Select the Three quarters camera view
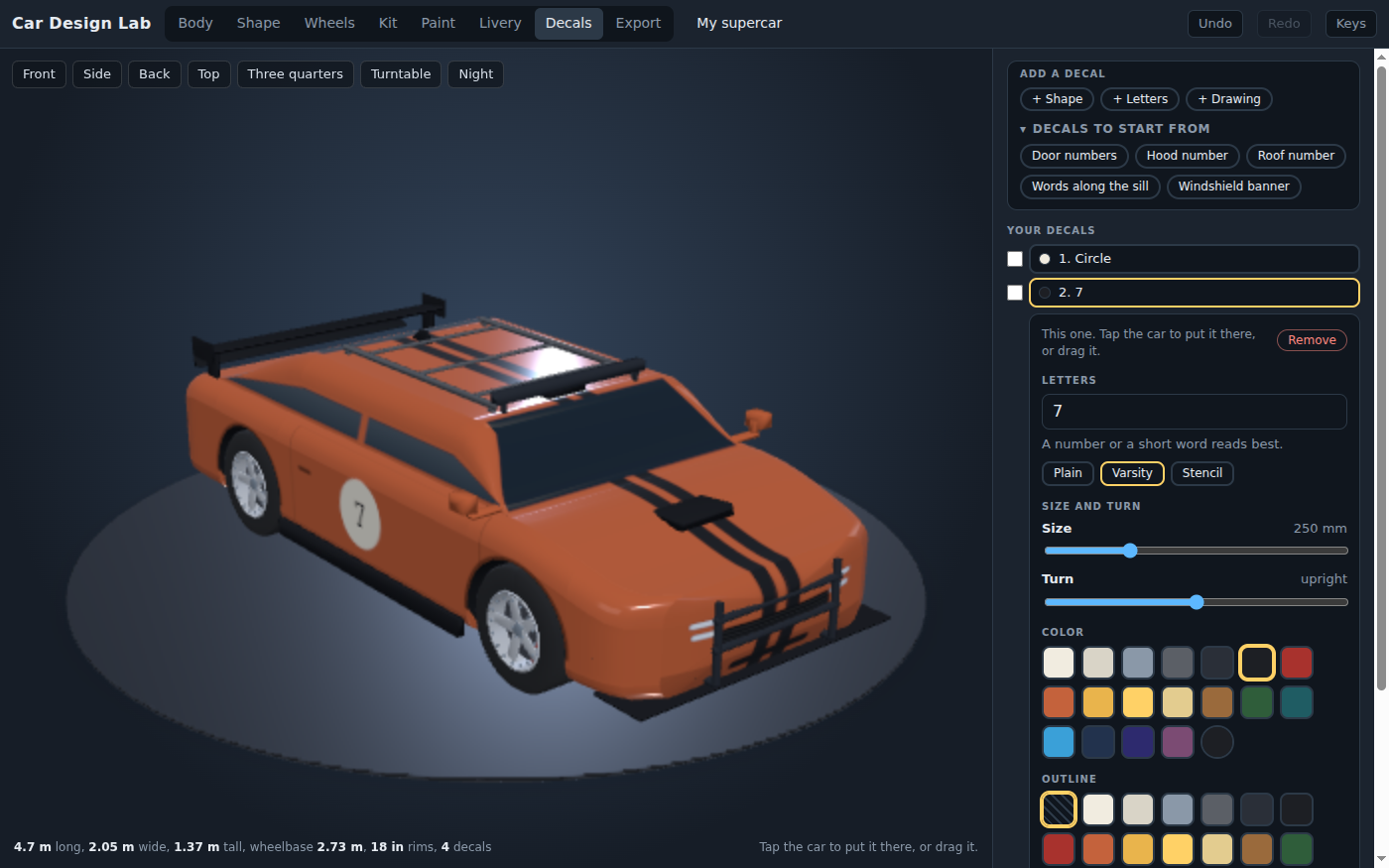The image size is (1389, 868). pos(296,74)
